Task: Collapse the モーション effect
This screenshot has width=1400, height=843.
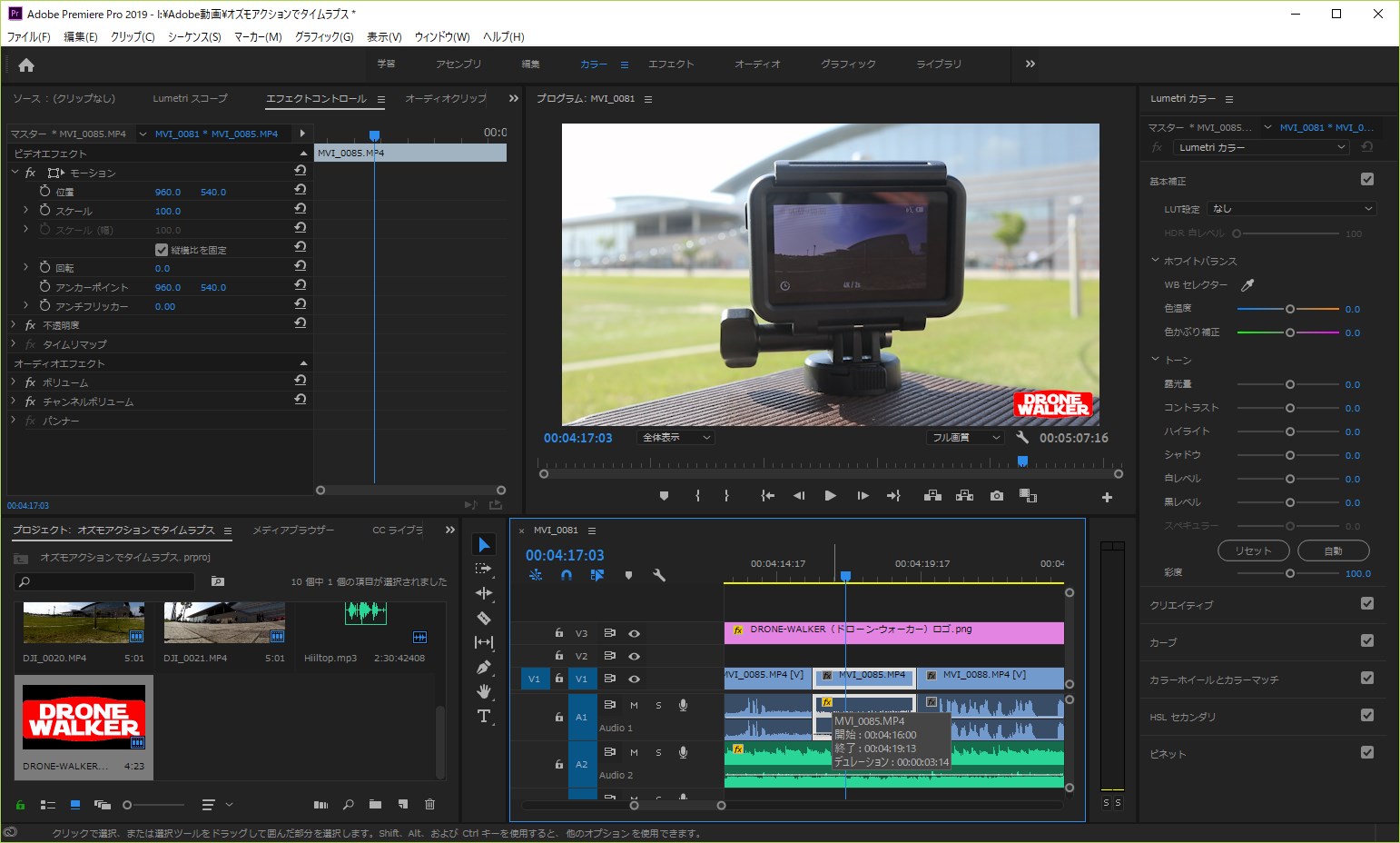Action: click(15, 172)
